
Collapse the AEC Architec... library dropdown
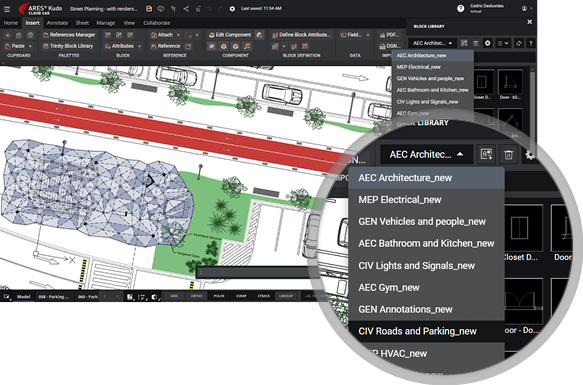432,43
